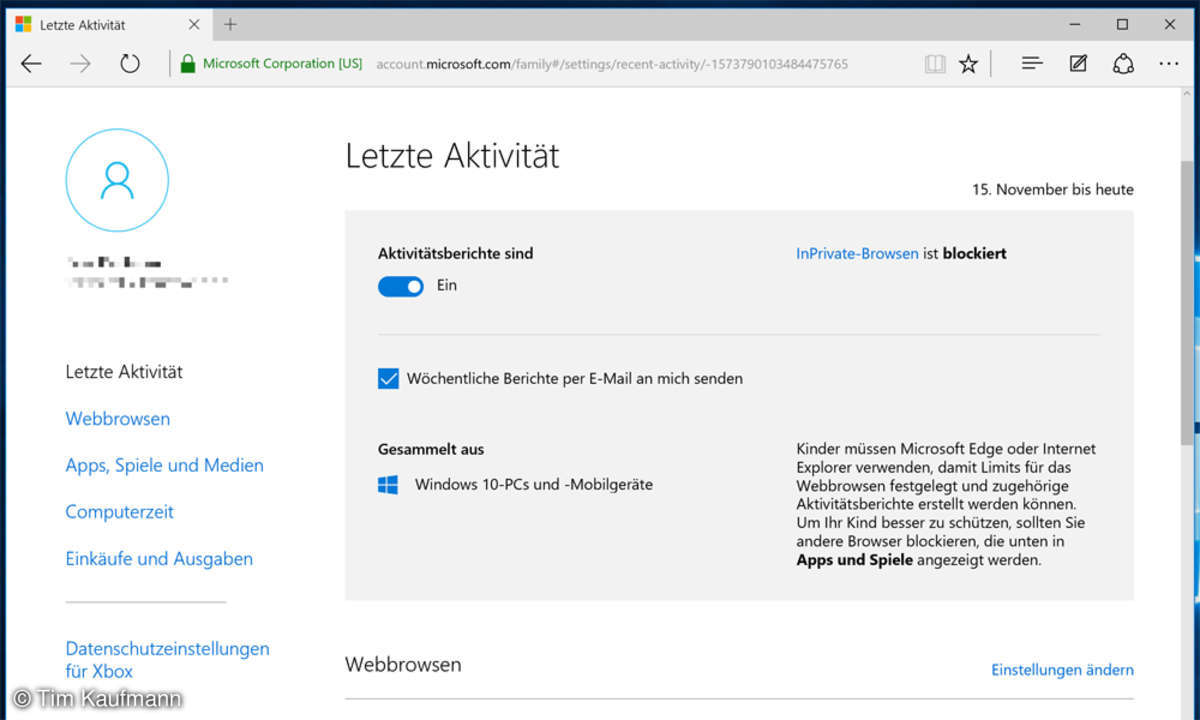Open Datenschutzeinstellungen für Xbox link
1200x720 pixels.
coord(167,660)
